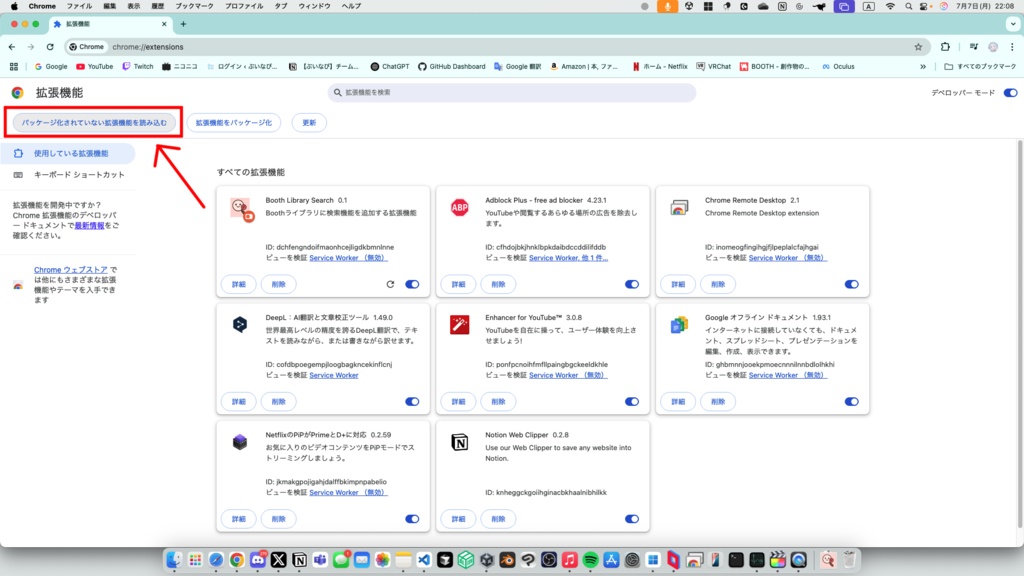Turn off the デベロッパーモード toggle
Screen dimensions: 1024x576
click(1010, 90)
